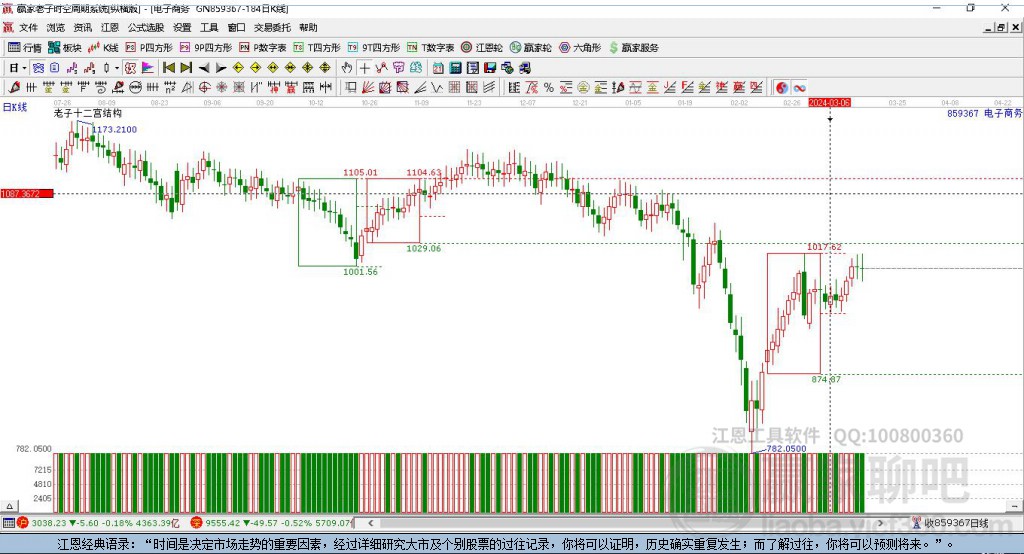
Task: Select the circled crosshair target icon
Action: click(204, 88)
